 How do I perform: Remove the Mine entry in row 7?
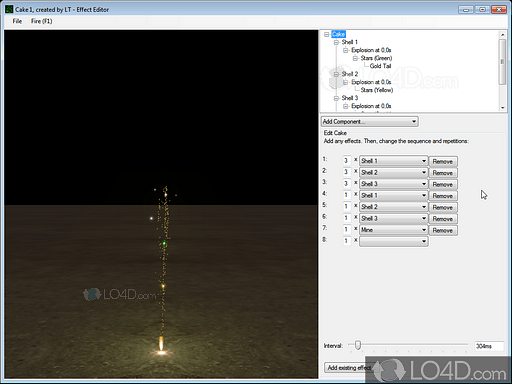click(x=443, y=230)
